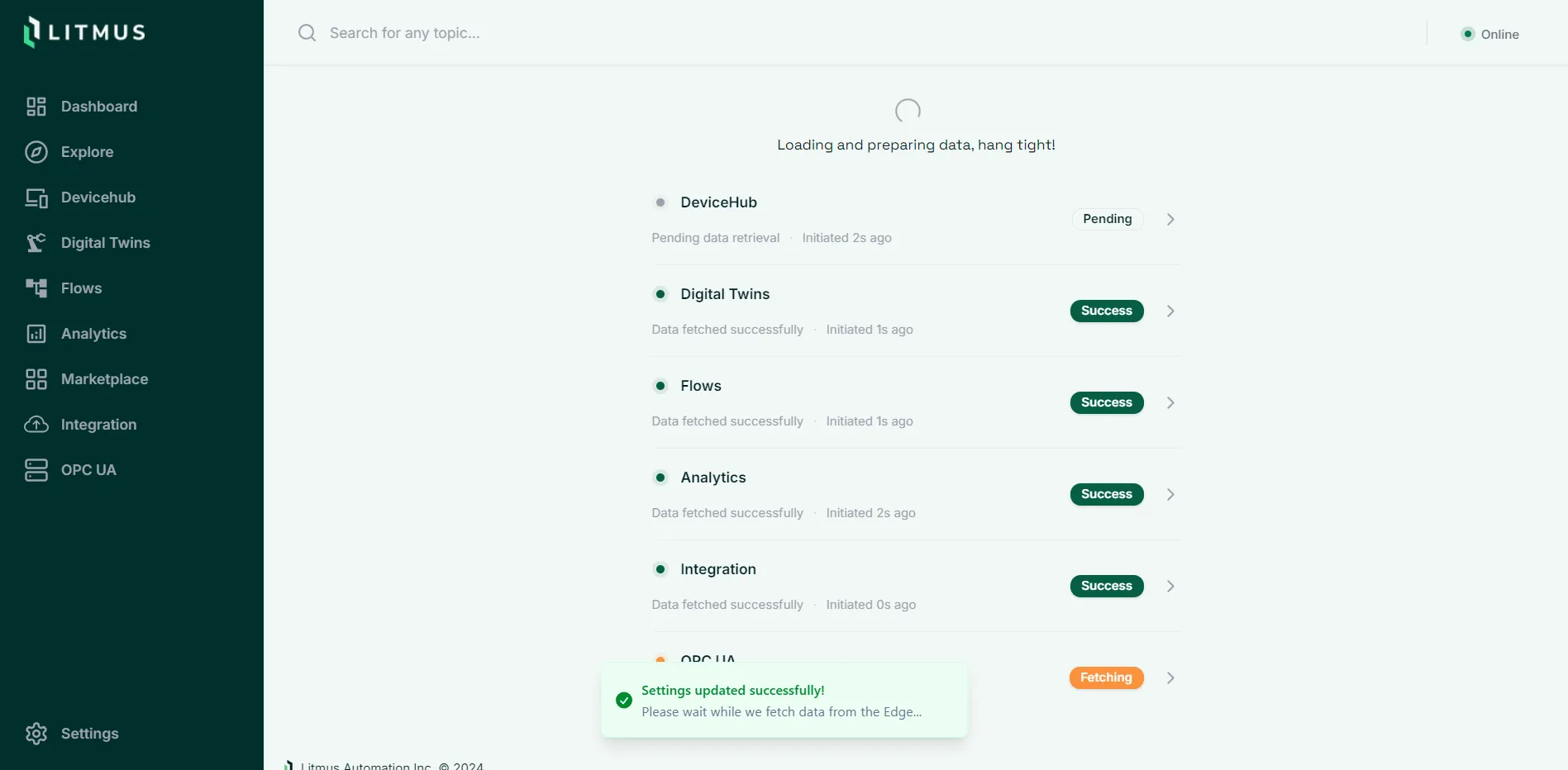1568x770 pixels.
Task: Click the 'Flows' heading in the status list
Action: tap(701, 386)
